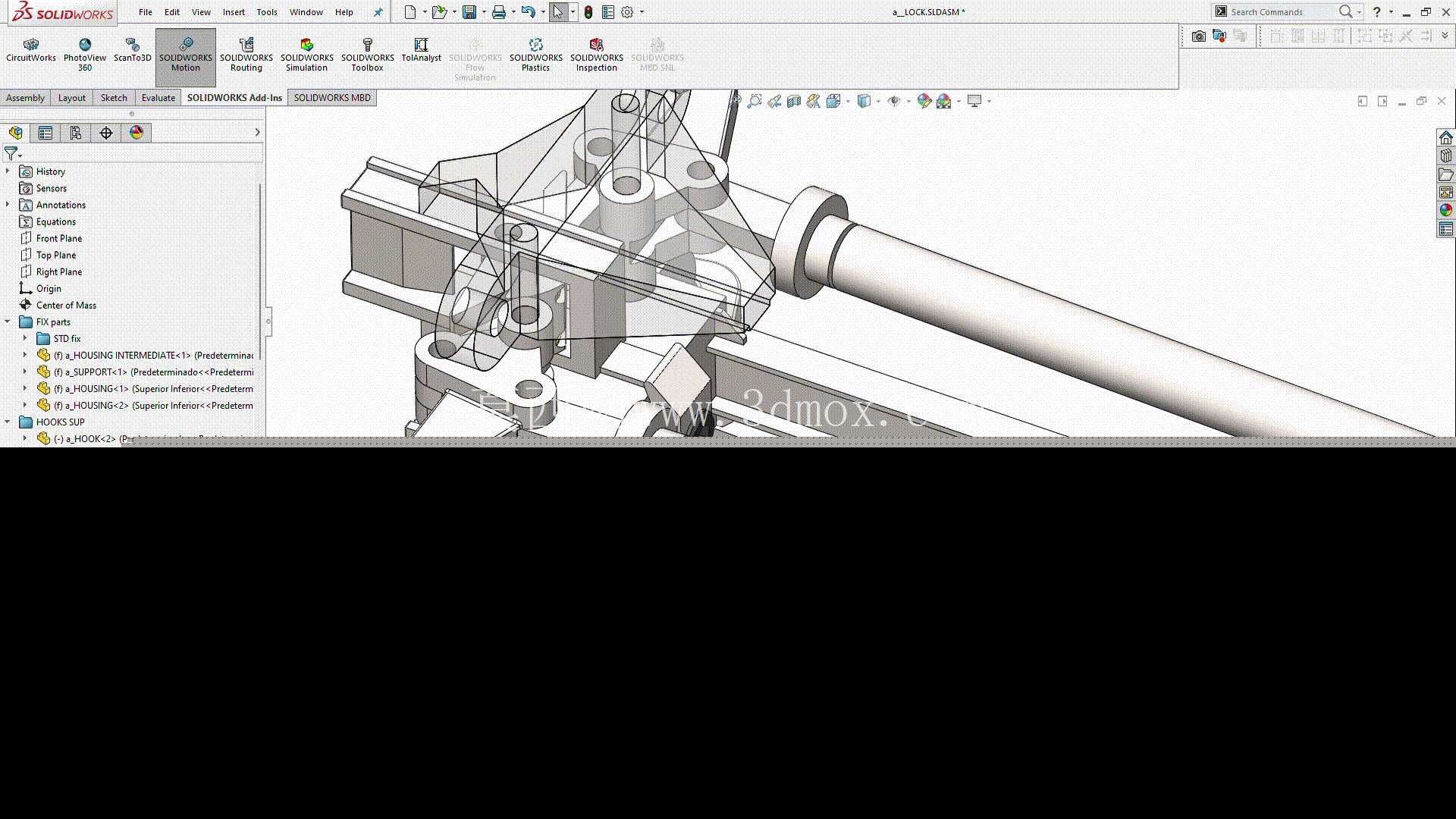Select Front Plane in tree
Image resolution: width=1456 pixels, height=819 pixels.
tap(59, 238)
